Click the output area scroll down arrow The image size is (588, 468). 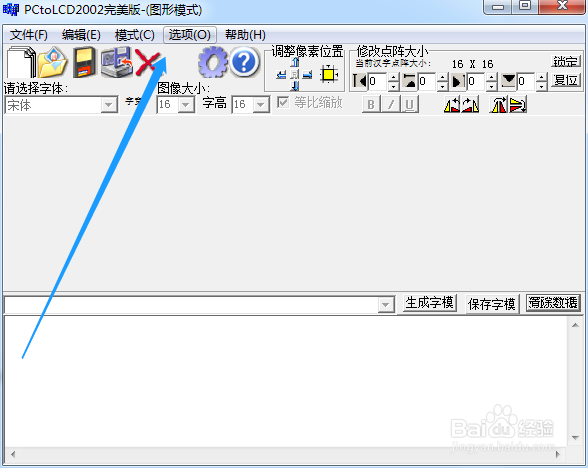pyautogui.click(x=575, y=438)
